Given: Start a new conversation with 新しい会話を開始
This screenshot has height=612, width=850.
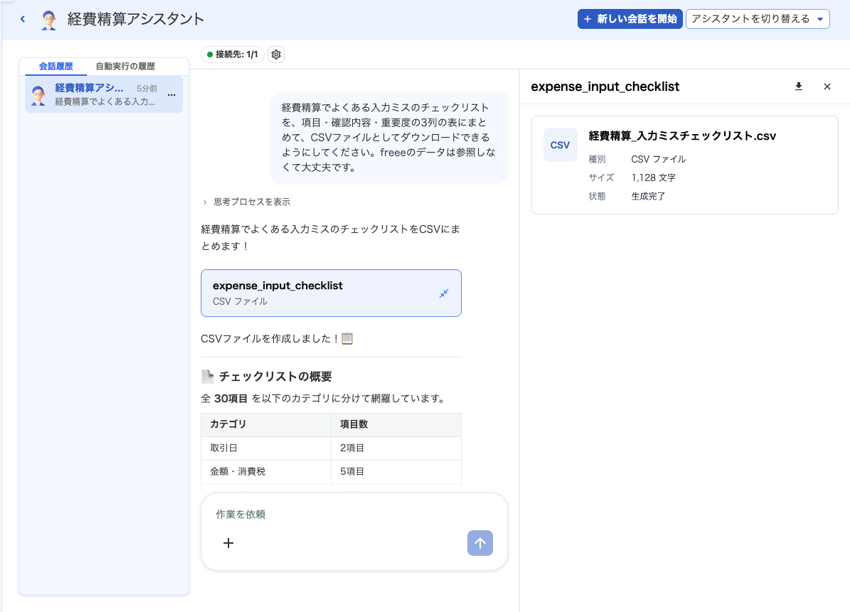Looking at the screenshot, I should tap(630, 19).
